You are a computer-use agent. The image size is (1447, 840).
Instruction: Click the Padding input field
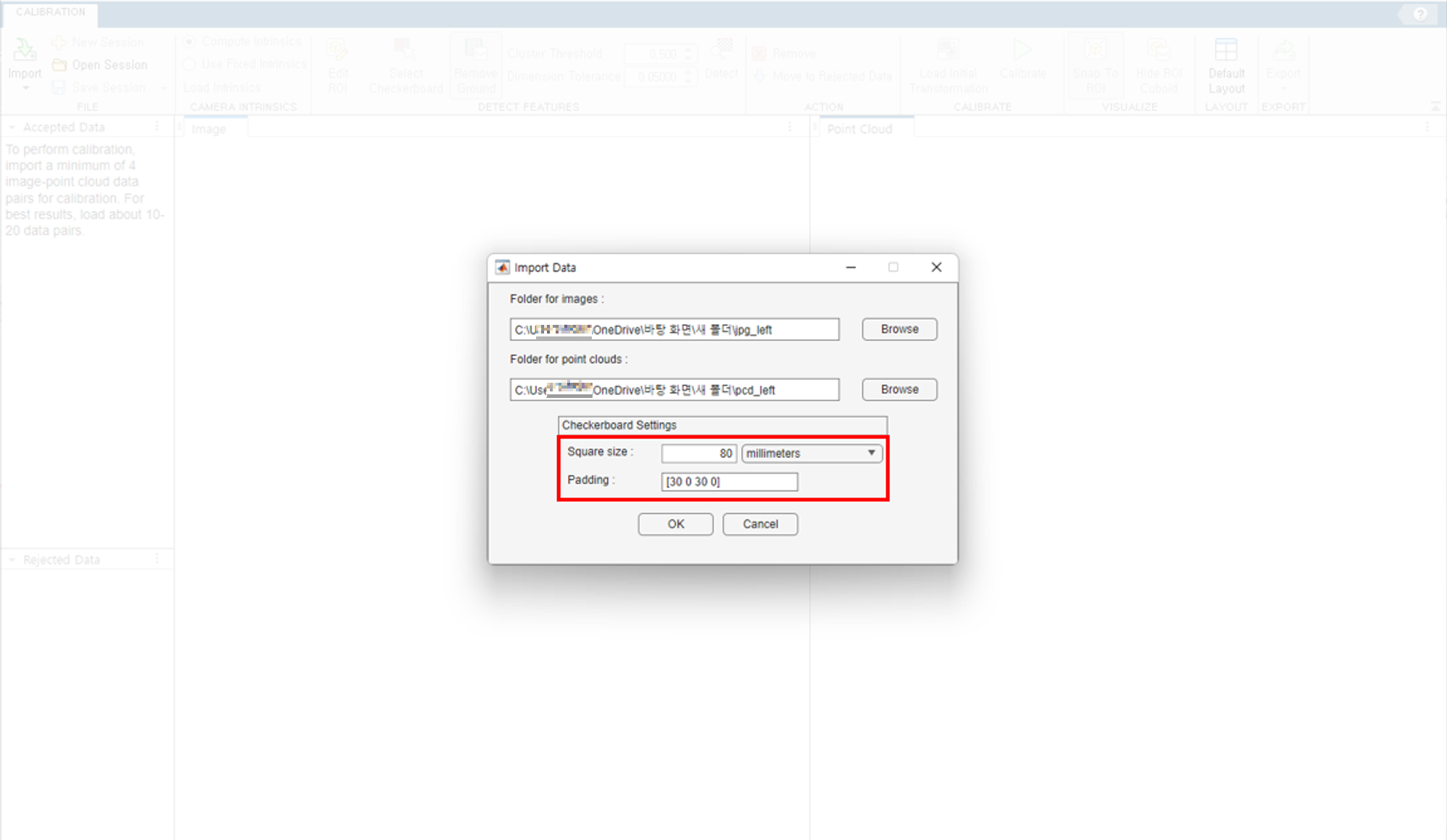coord(729,482)
